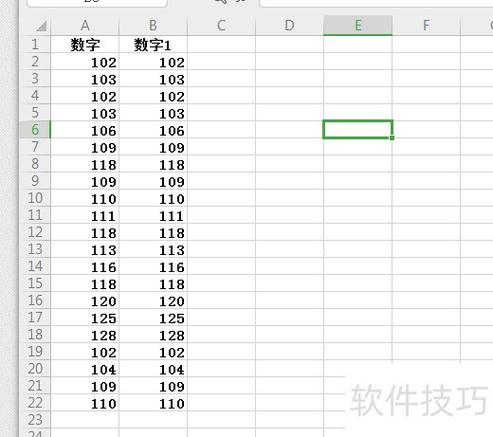Select row 19 header
The height and width of the screenshot is (437, 493).
(x=35, y=351)
